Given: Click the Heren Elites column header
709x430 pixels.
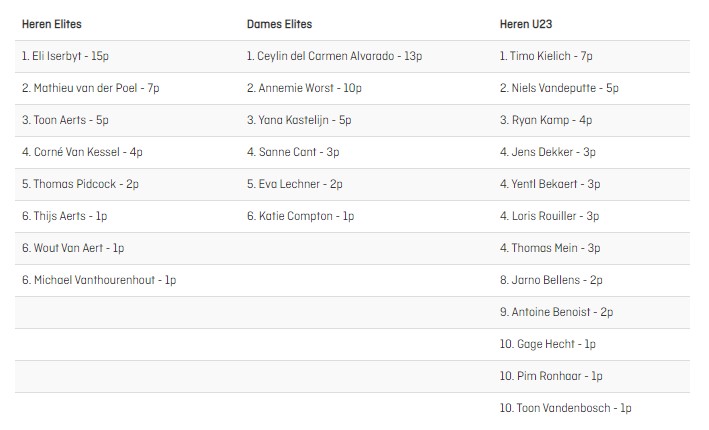Looking at the screenshot, I should pos(52,24).
